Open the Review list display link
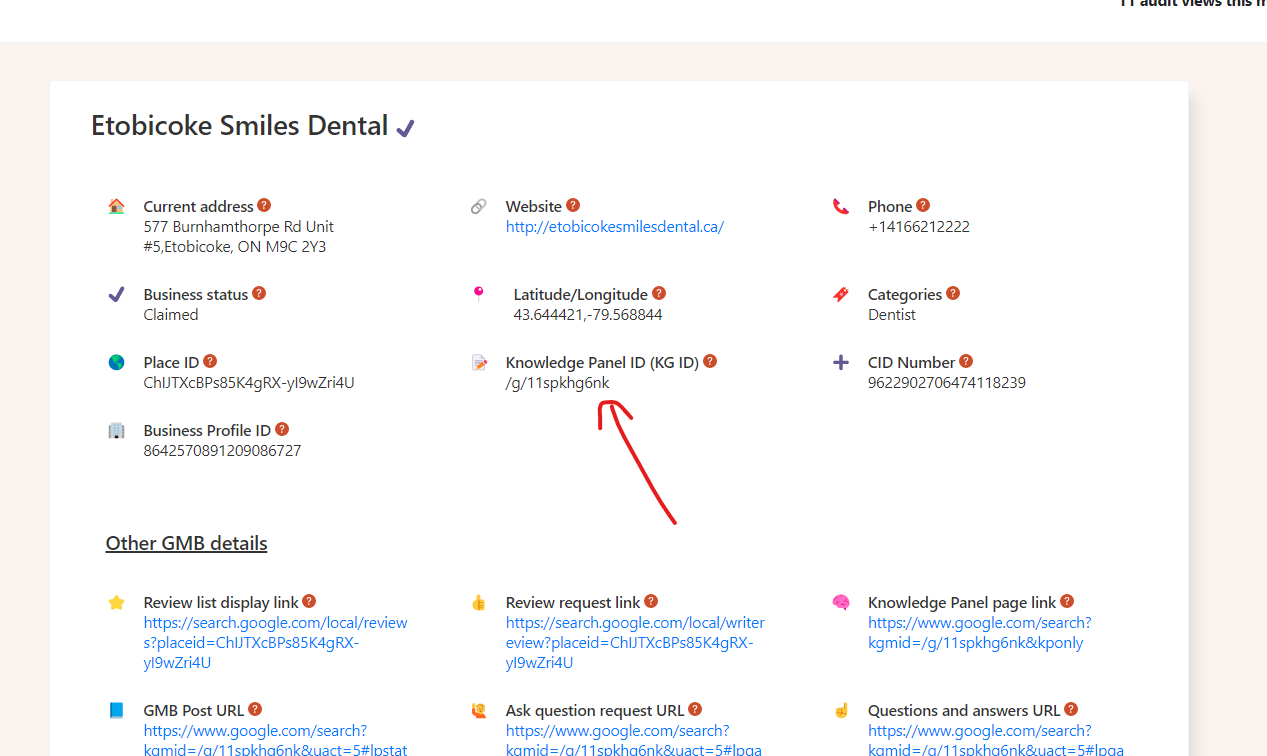The image size is (1267, 756). click(x=276, y=642)
